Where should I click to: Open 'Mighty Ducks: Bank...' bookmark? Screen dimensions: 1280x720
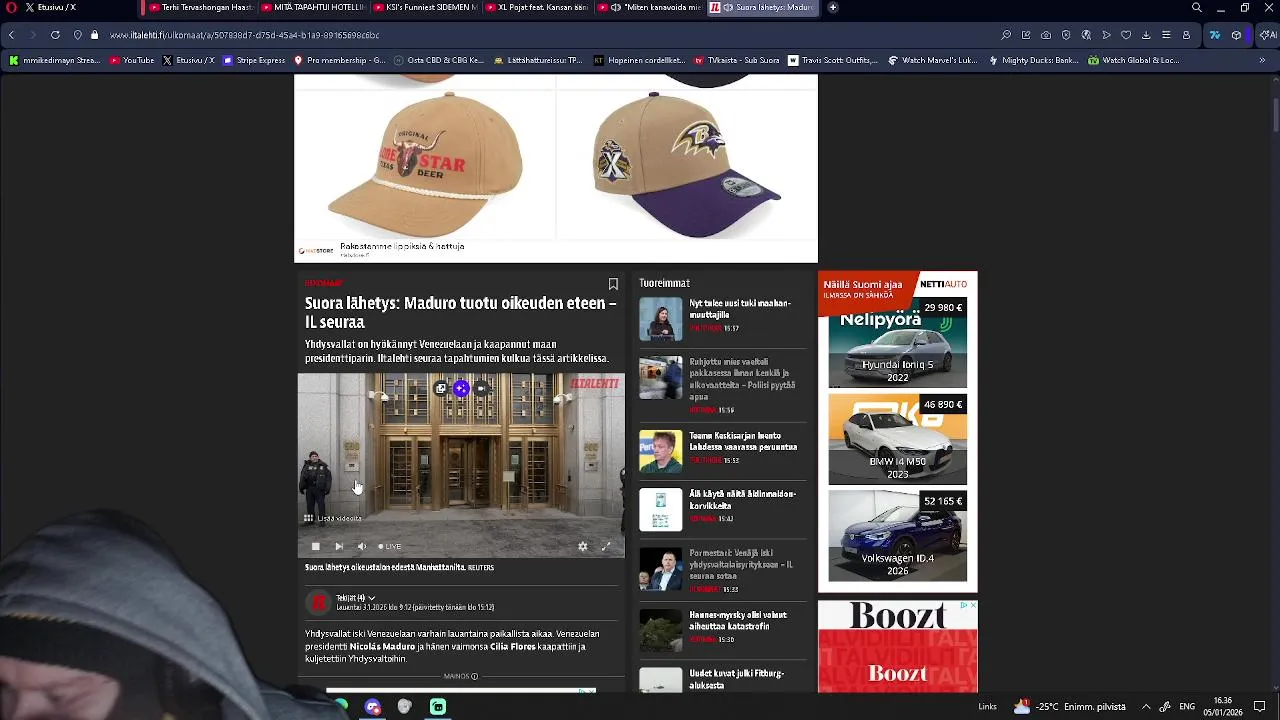(1033, 60)
